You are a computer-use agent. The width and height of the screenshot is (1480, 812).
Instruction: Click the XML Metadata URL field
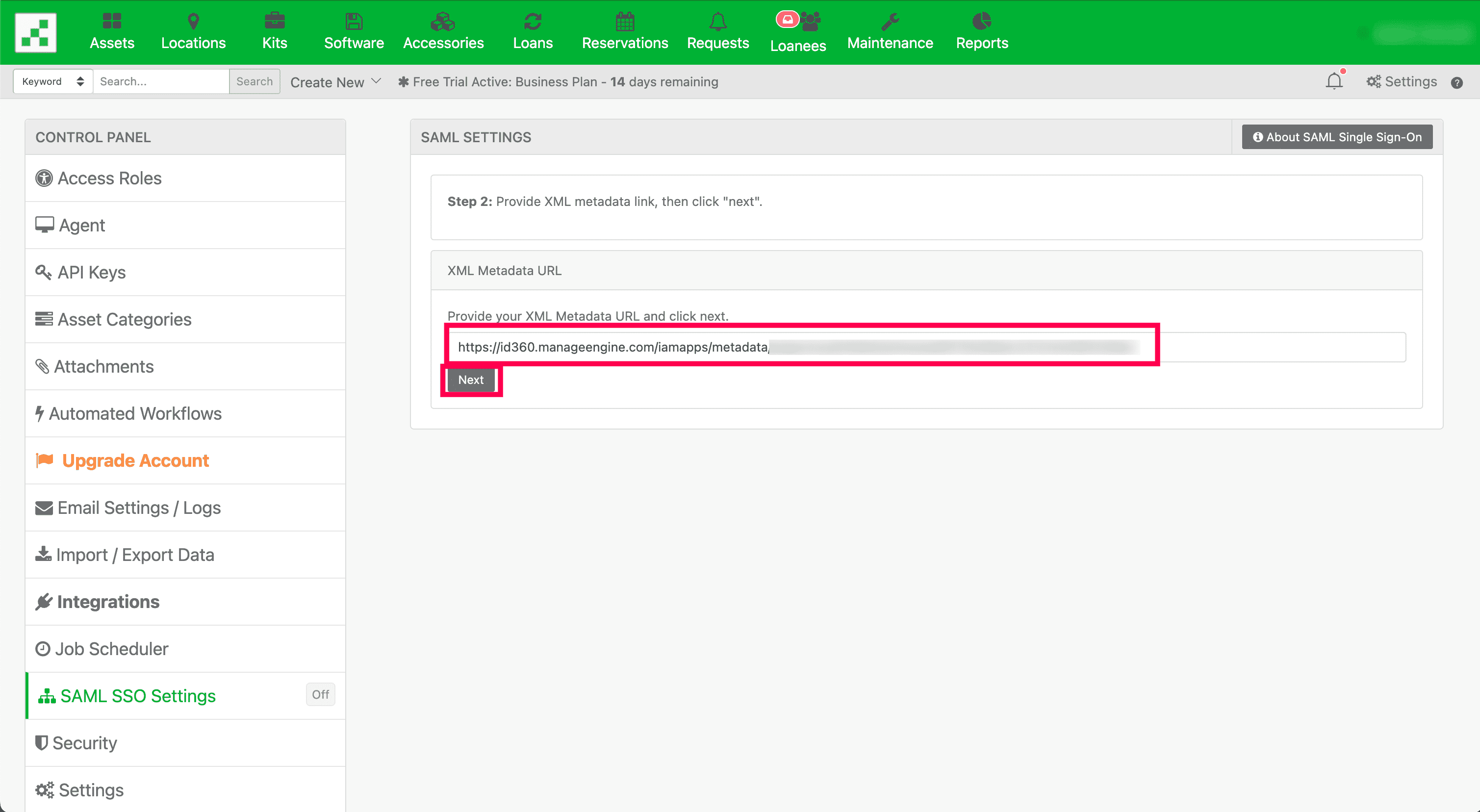925,347
